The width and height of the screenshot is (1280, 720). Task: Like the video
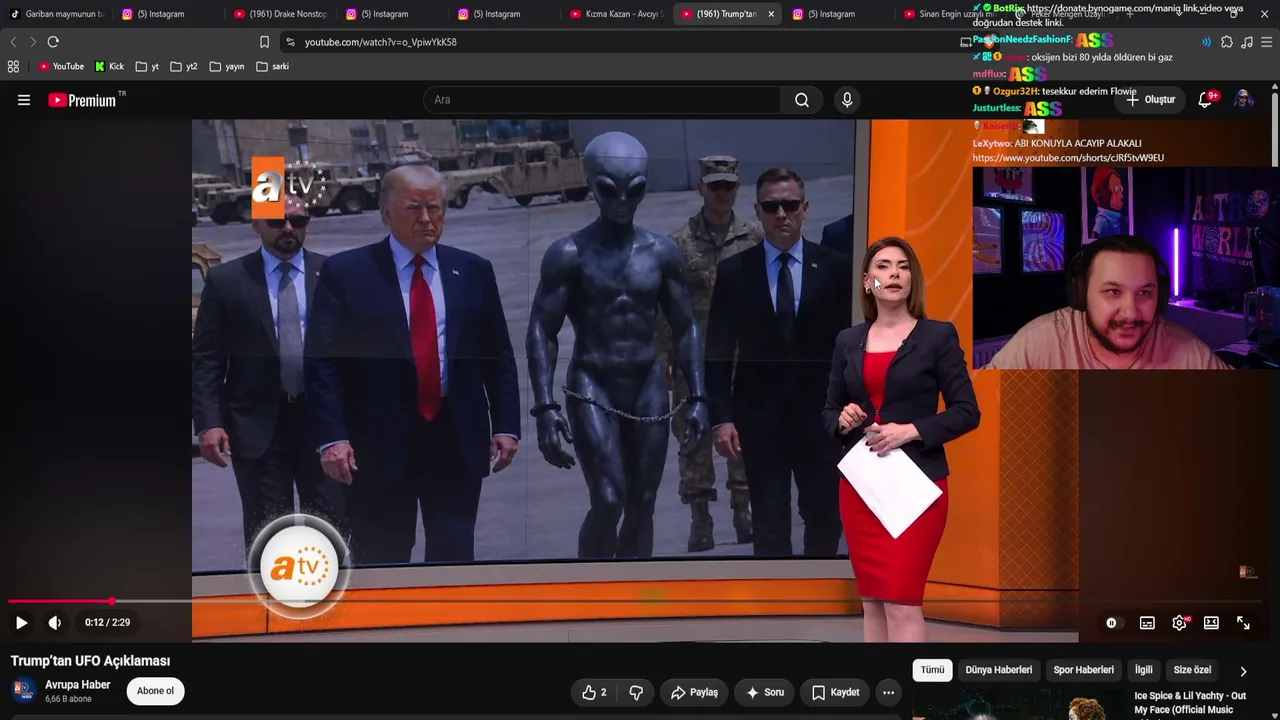pyautogui.click(x=594, y=692)
